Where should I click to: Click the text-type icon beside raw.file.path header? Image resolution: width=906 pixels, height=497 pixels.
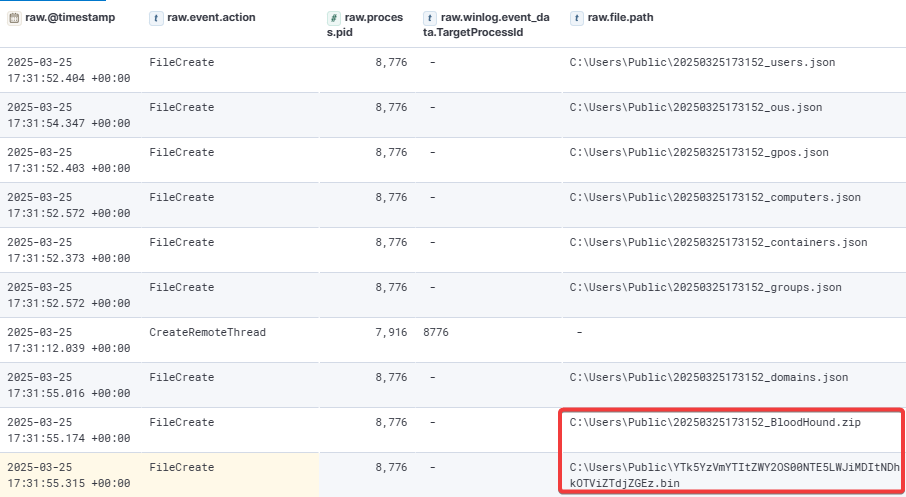[x=576, y=18]
